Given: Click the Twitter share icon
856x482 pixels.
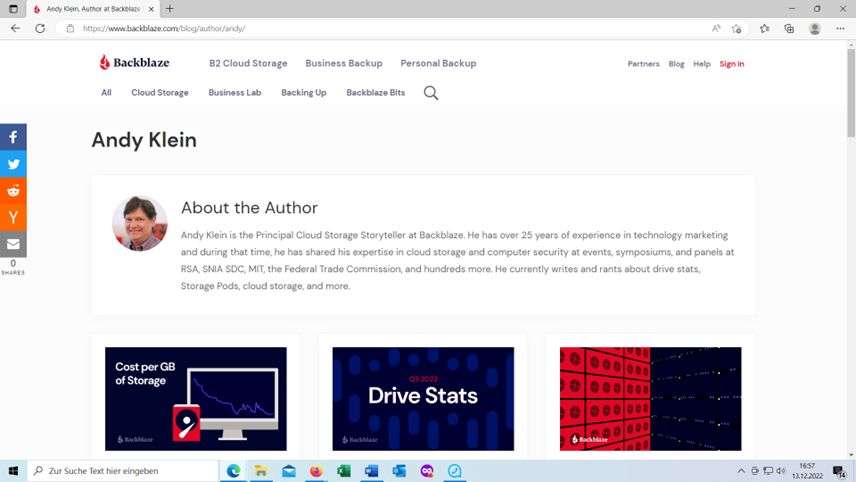Looking at the screenshot, I should click(x=13, y=164).
